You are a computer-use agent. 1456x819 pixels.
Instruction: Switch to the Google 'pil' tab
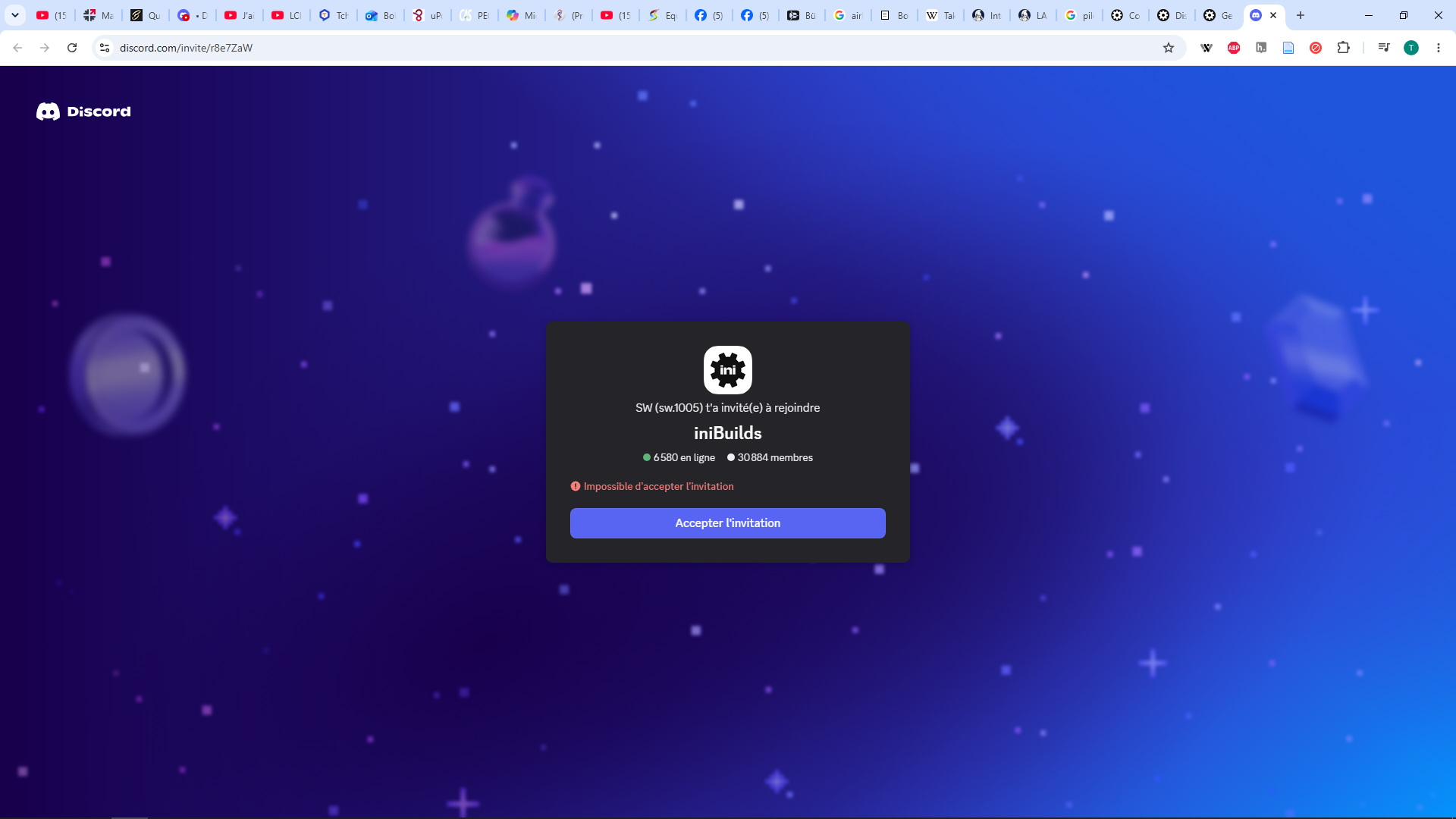pyautogui.click(x=1080, y=15)
